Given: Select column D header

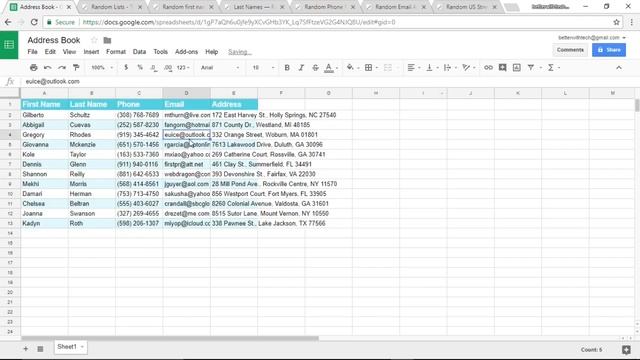Looking at the screenshot, I should click(187, 93).
